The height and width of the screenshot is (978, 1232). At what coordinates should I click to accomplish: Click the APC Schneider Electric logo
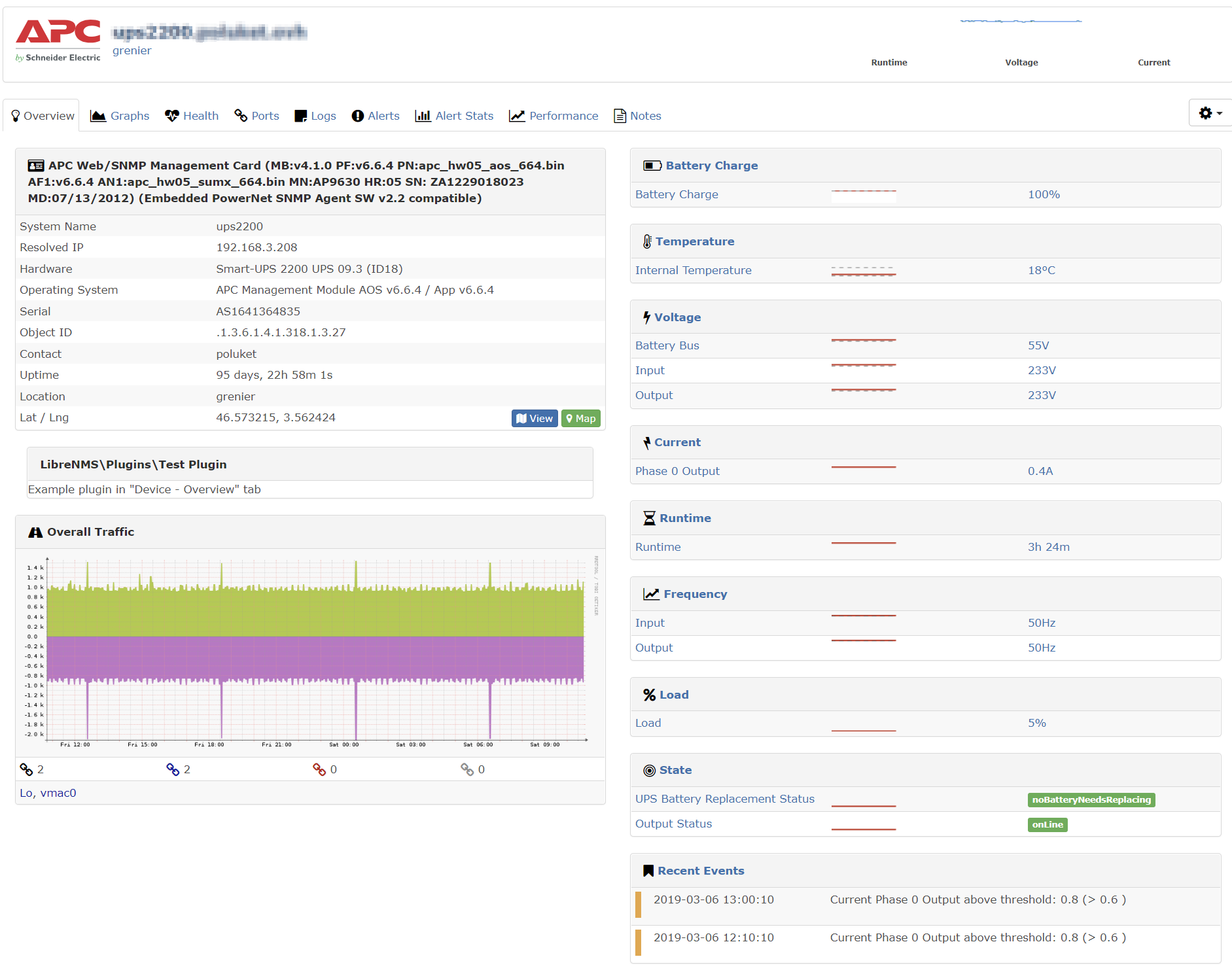58,41
